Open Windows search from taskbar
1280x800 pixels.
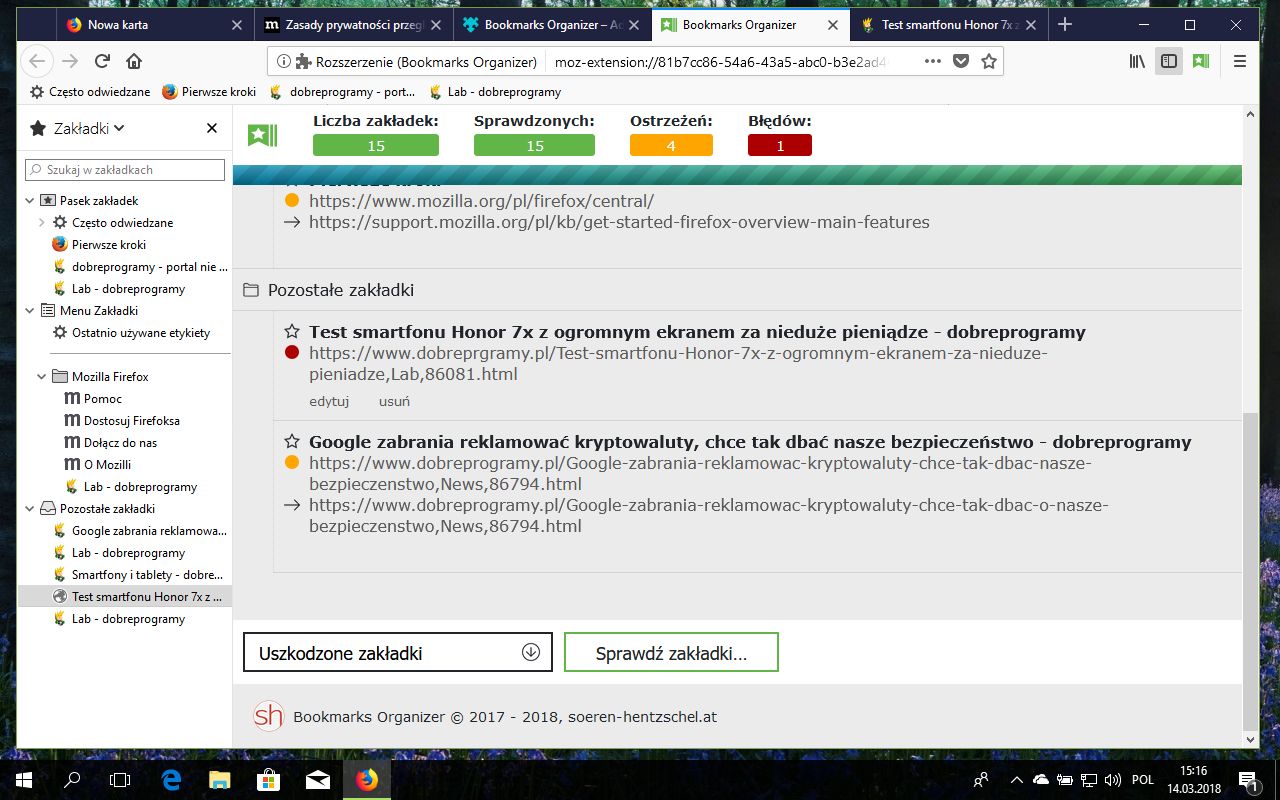72,780
